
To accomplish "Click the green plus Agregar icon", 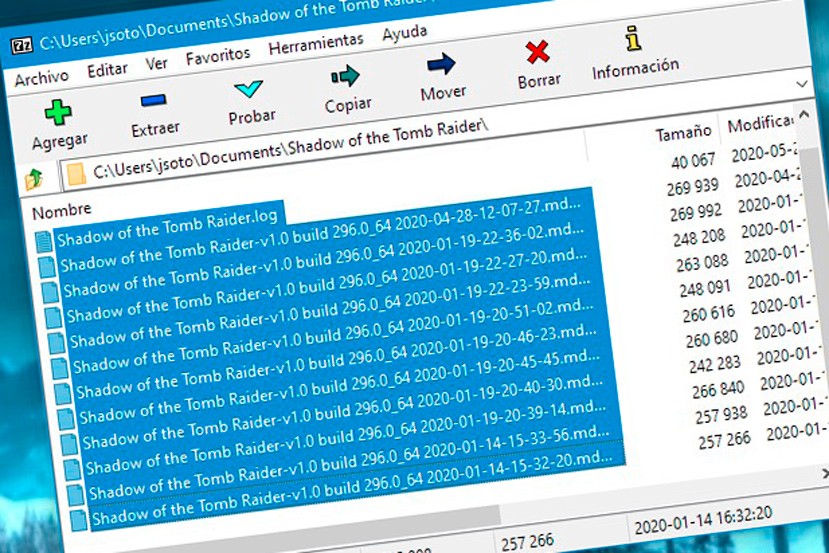I will point(58,111).
